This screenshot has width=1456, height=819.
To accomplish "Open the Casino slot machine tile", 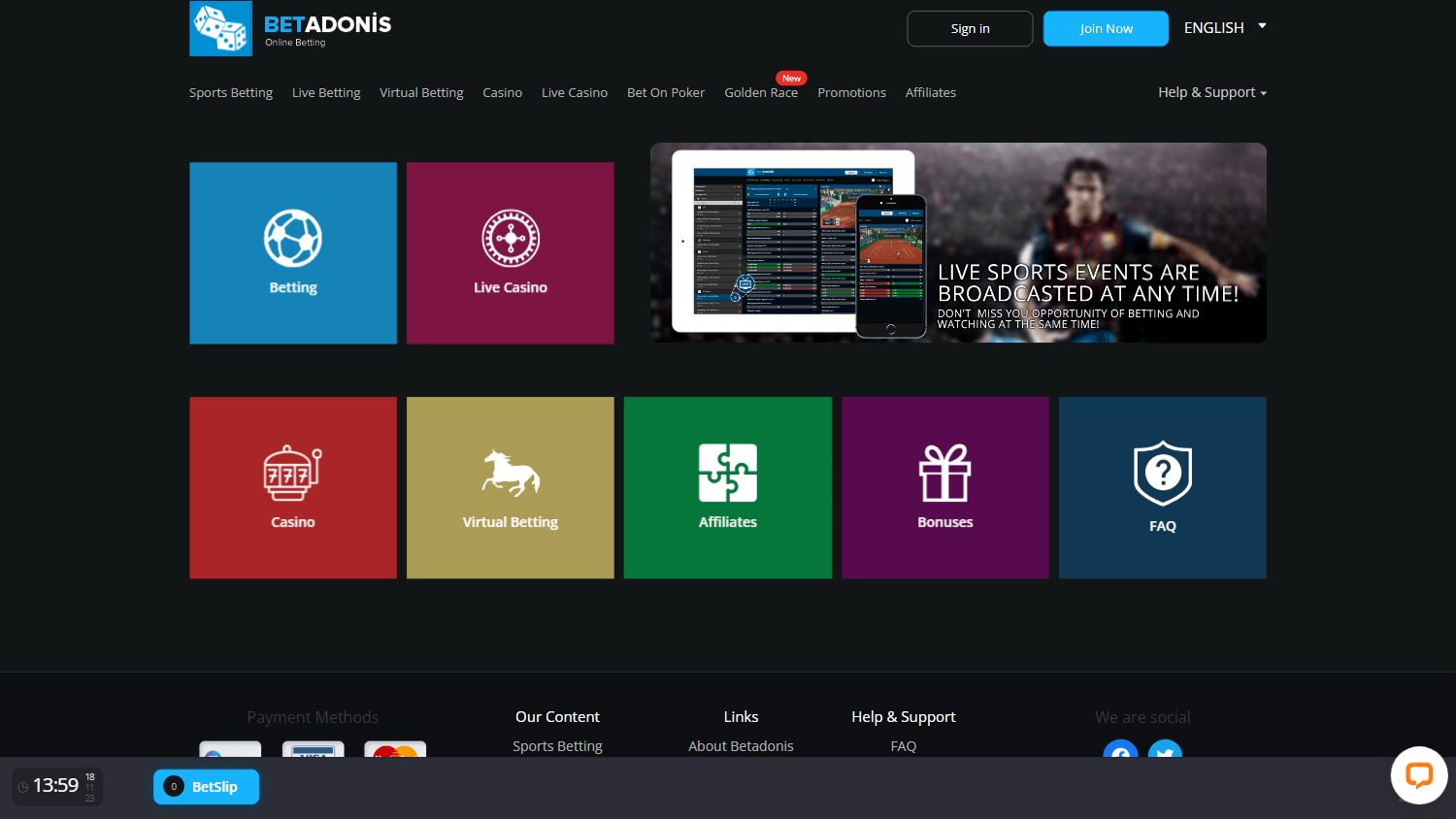I will click(293, 488).
